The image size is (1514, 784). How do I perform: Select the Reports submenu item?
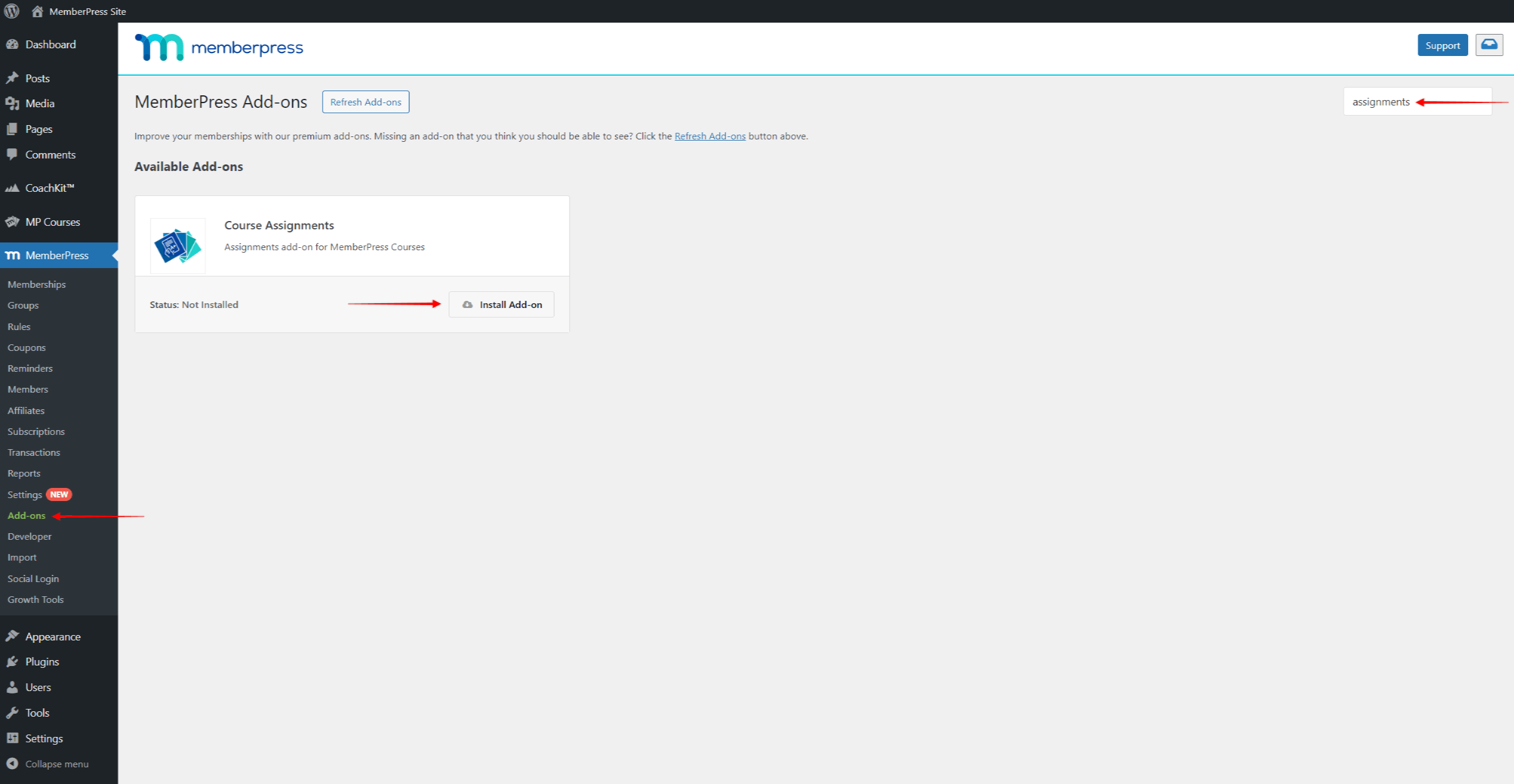24,473
